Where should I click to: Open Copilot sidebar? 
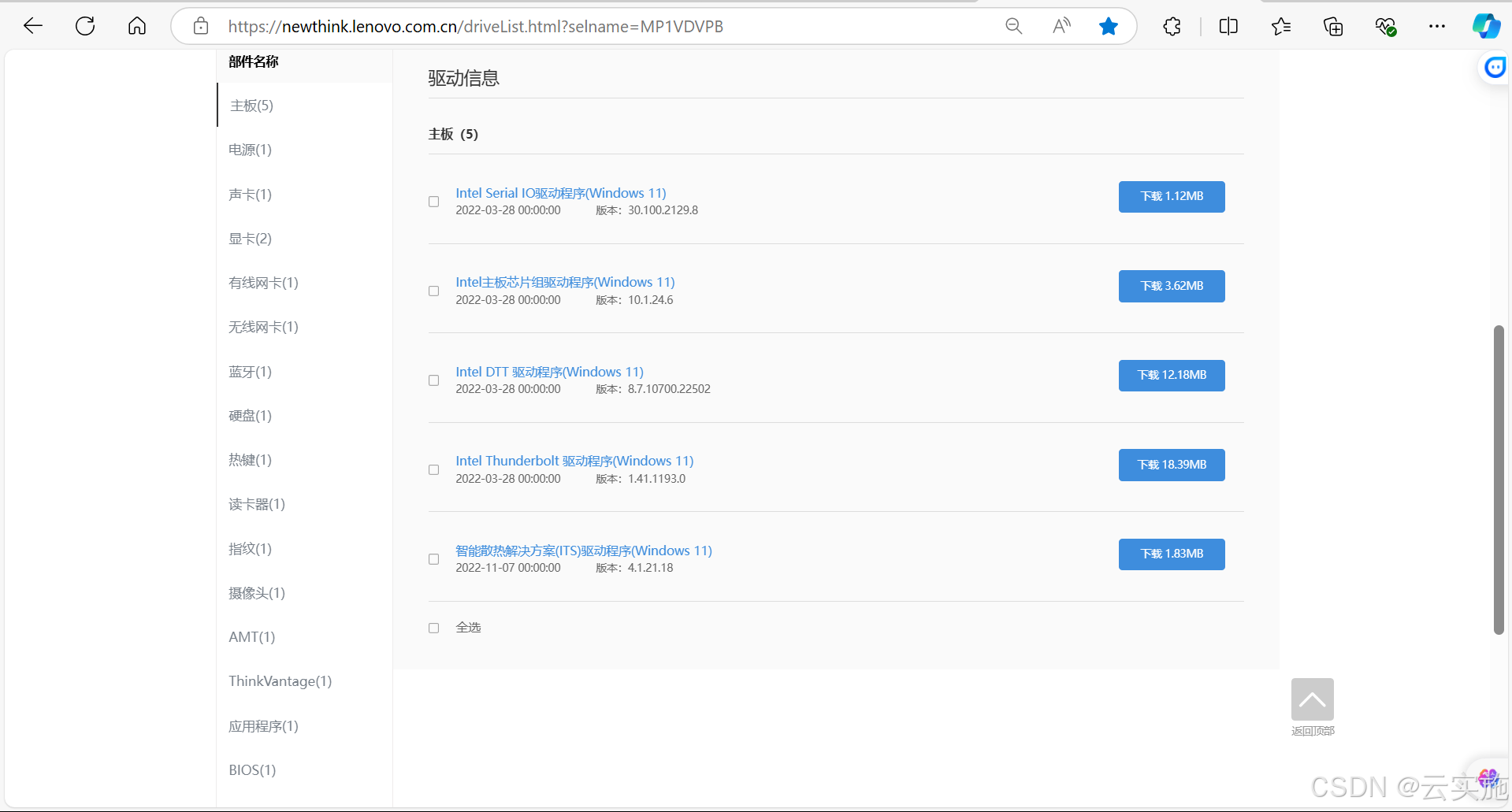[x=1487, y=26]
